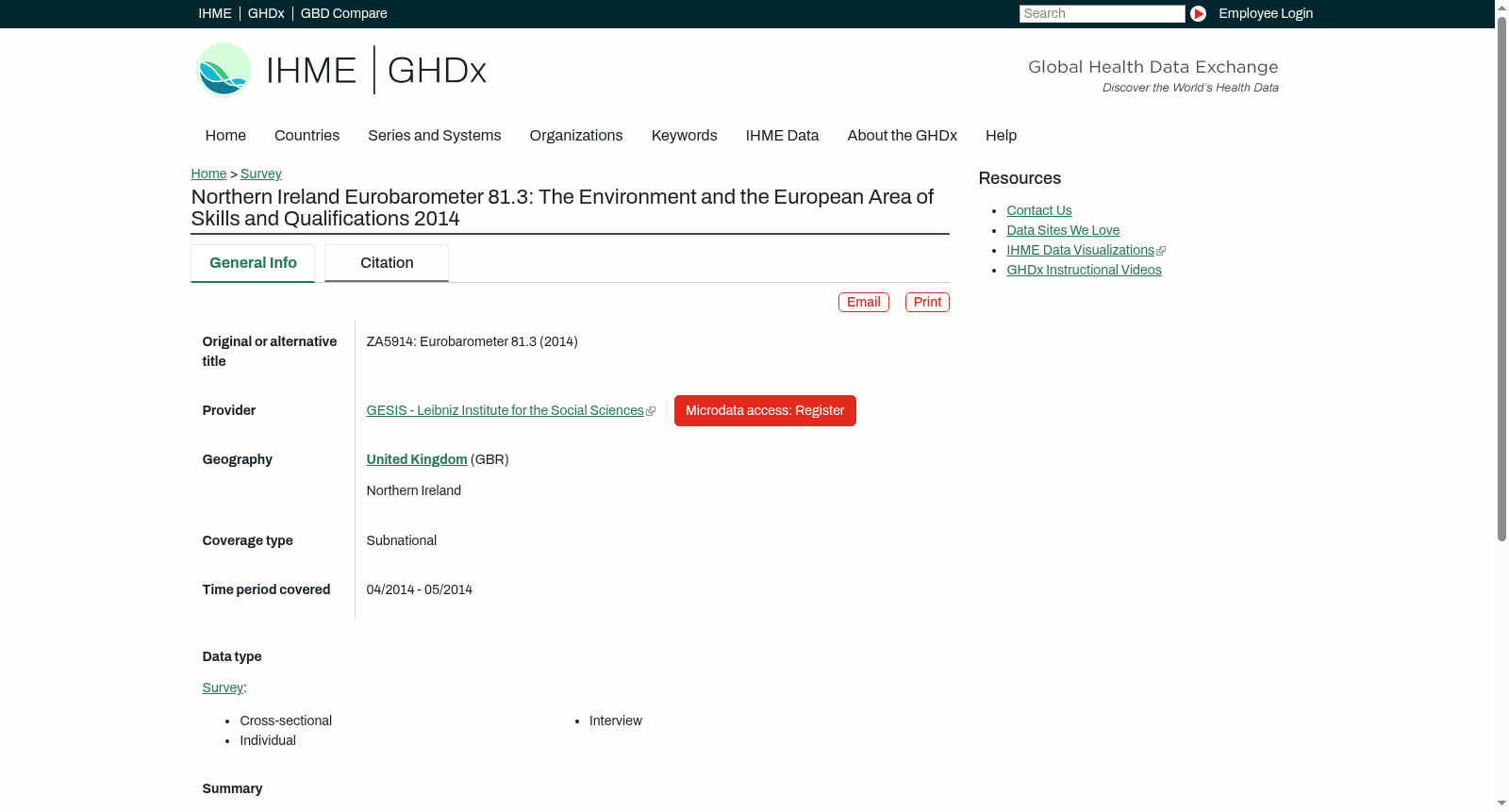Open Data Sites We Love link
The image size is (1509, 812).
coord(1063,230)
